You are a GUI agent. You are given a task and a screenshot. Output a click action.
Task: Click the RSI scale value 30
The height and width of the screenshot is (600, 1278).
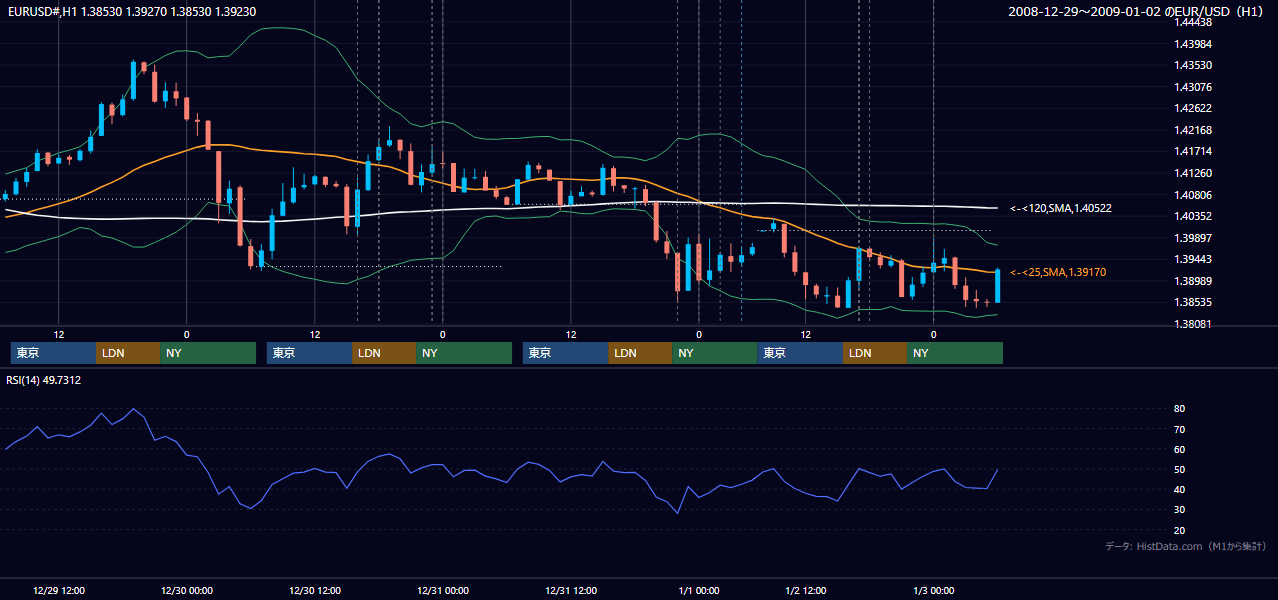click(1180, 509)
